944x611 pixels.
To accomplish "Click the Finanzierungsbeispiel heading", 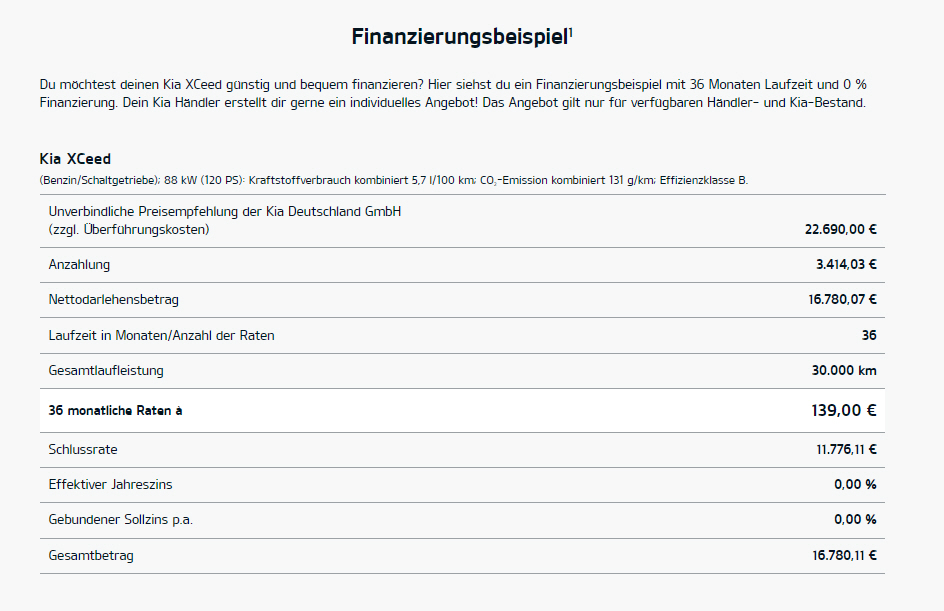I will [x=460, y=37].
